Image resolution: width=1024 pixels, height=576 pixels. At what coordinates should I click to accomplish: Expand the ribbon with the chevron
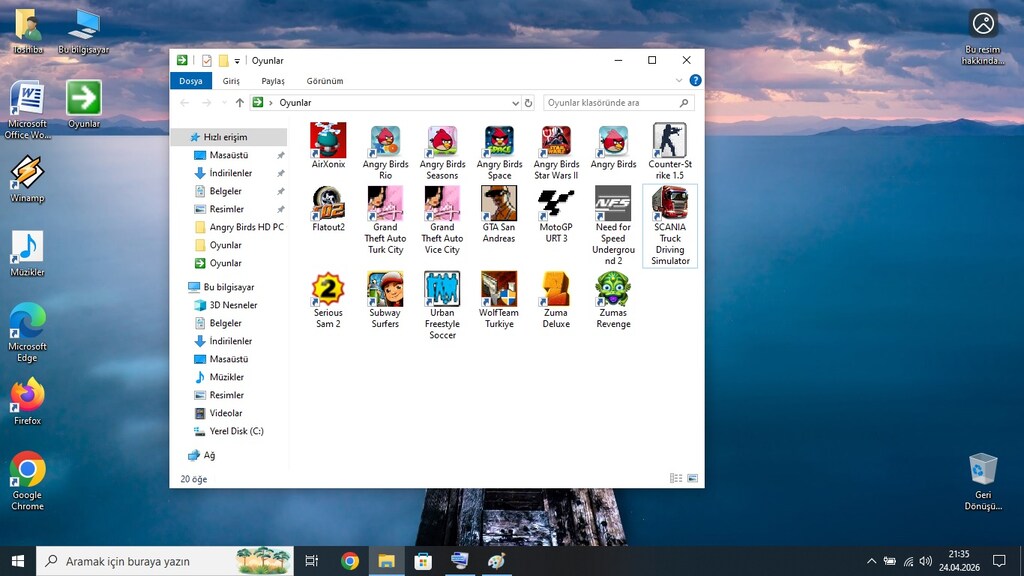(x=679, y=80)
